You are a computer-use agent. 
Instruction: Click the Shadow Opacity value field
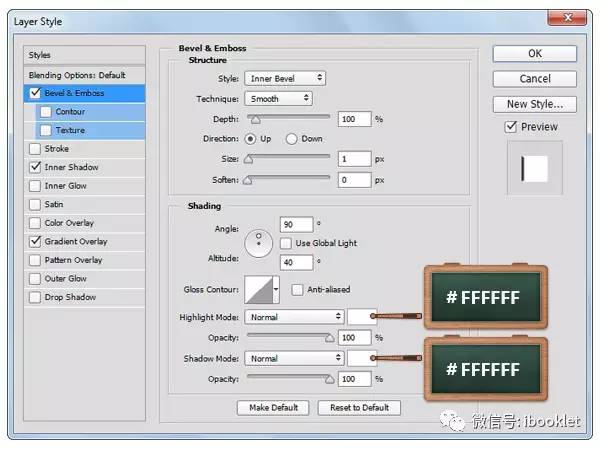pos(354,379)
